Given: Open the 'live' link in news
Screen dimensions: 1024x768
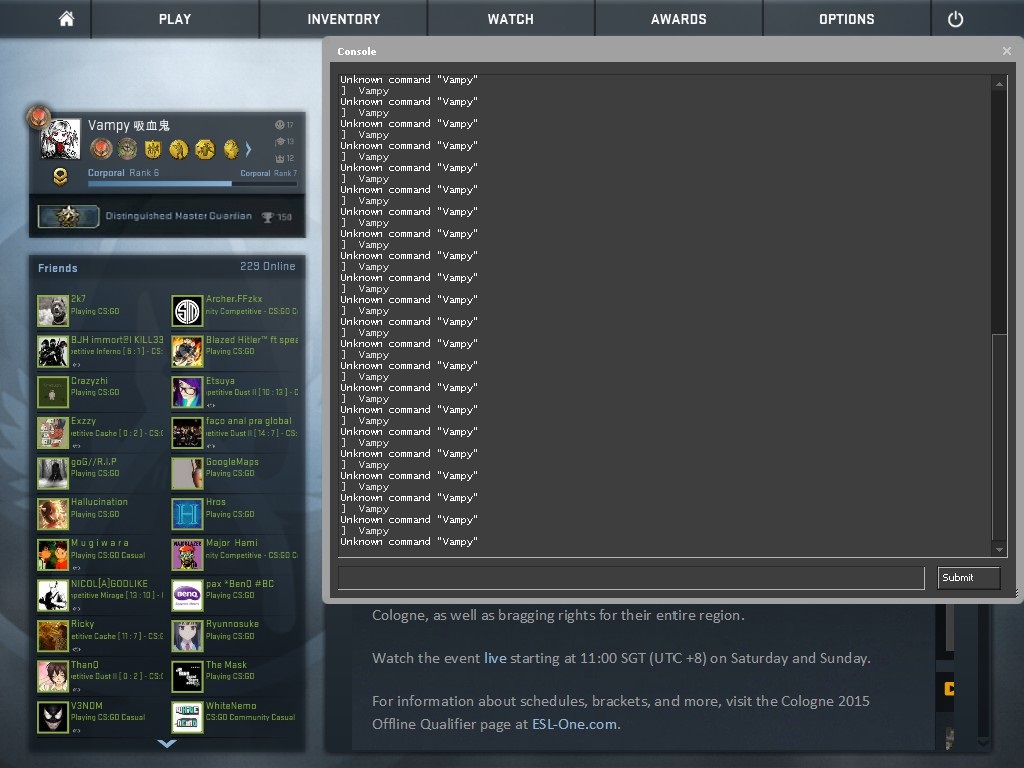Looking at the screenshot, I should coord(495,658).
